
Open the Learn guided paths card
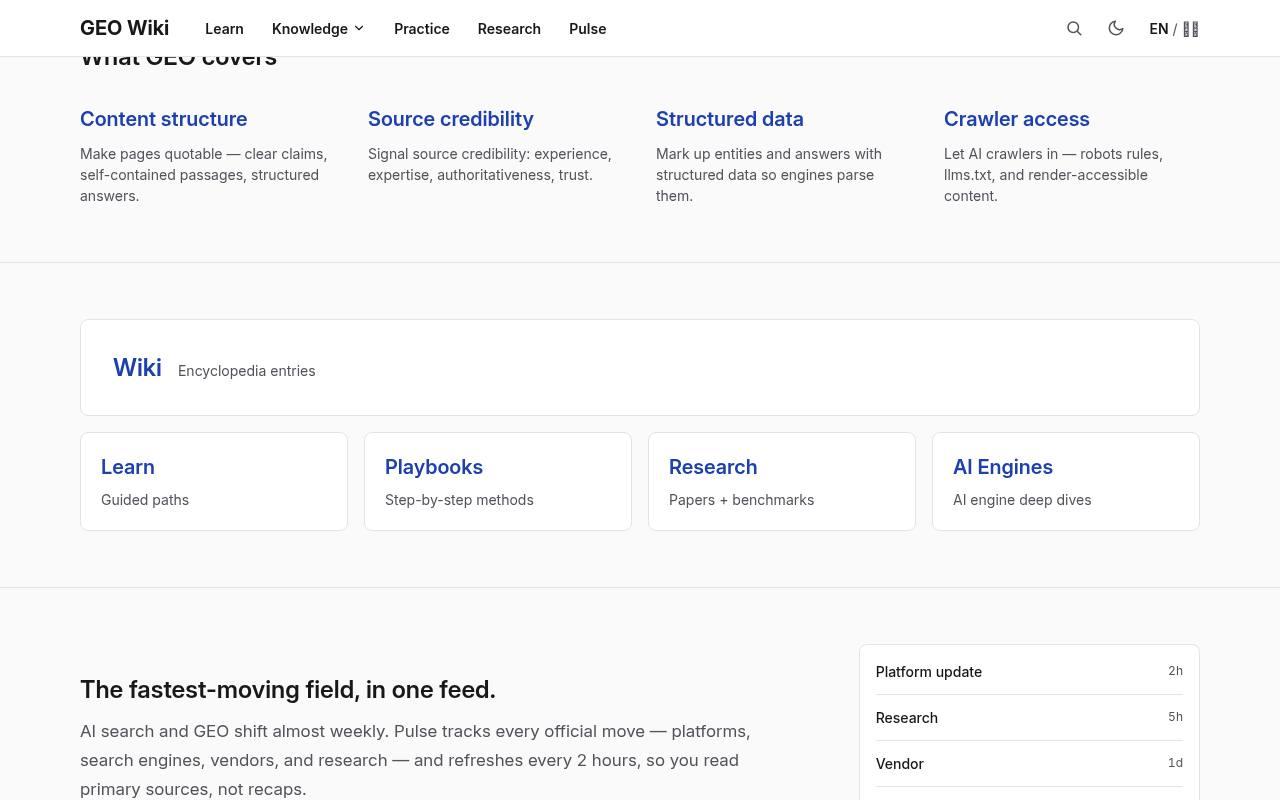pos(214,481)
